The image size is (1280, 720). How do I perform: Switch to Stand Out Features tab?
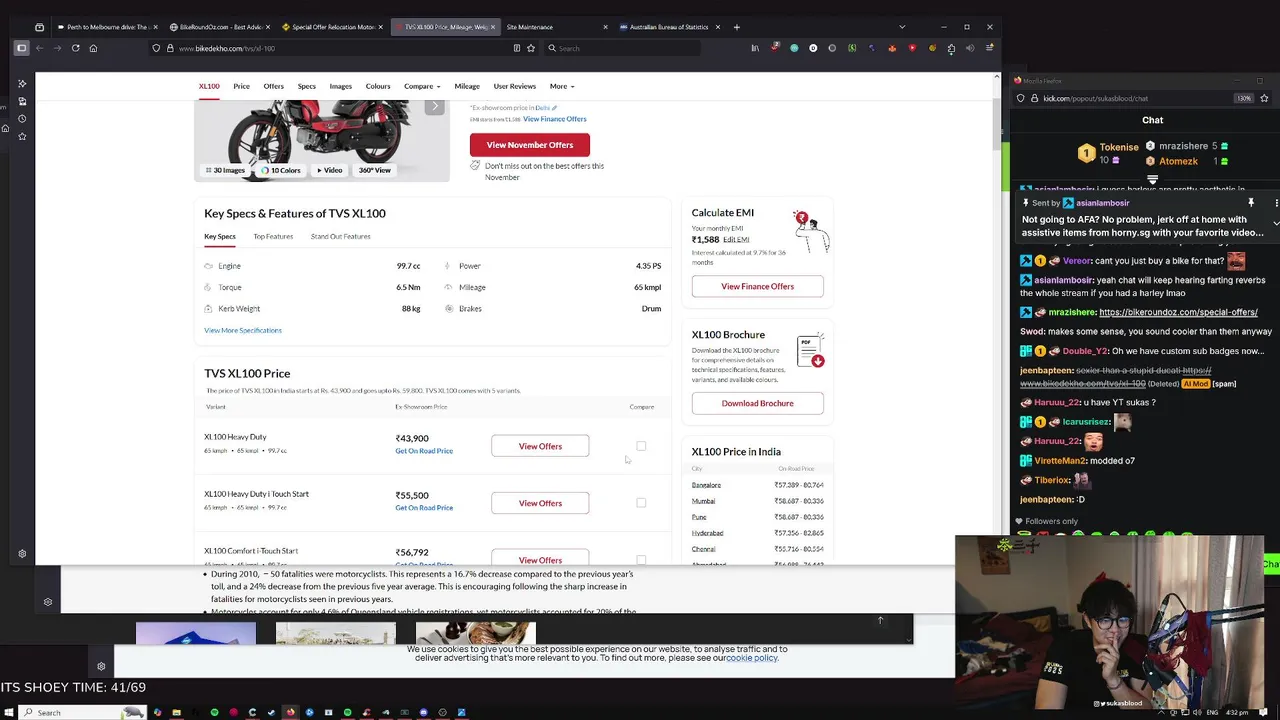point(340,236)
